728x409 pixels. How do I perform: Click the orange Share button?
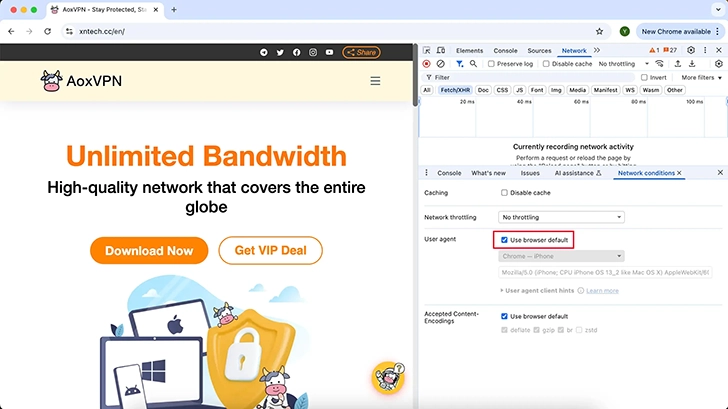pyautogui.click(x=361, y=52)
